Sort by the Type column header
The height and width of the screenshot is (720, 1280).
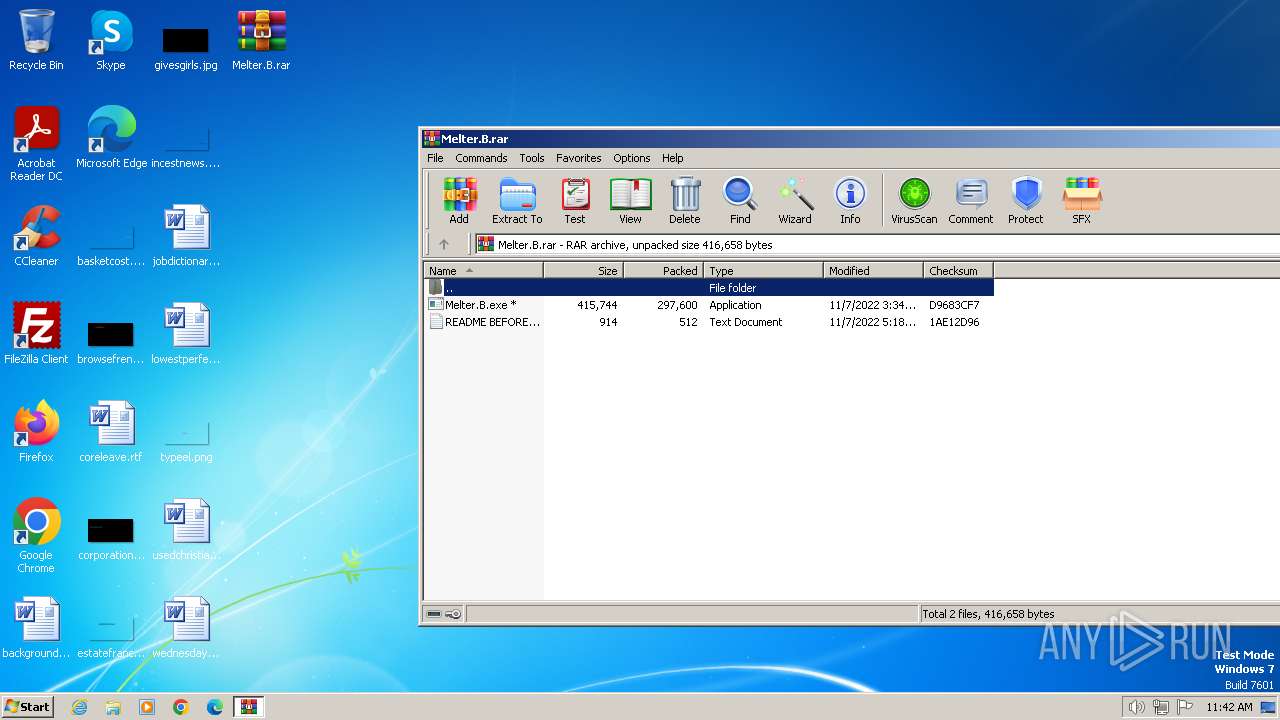coord(764,271)
